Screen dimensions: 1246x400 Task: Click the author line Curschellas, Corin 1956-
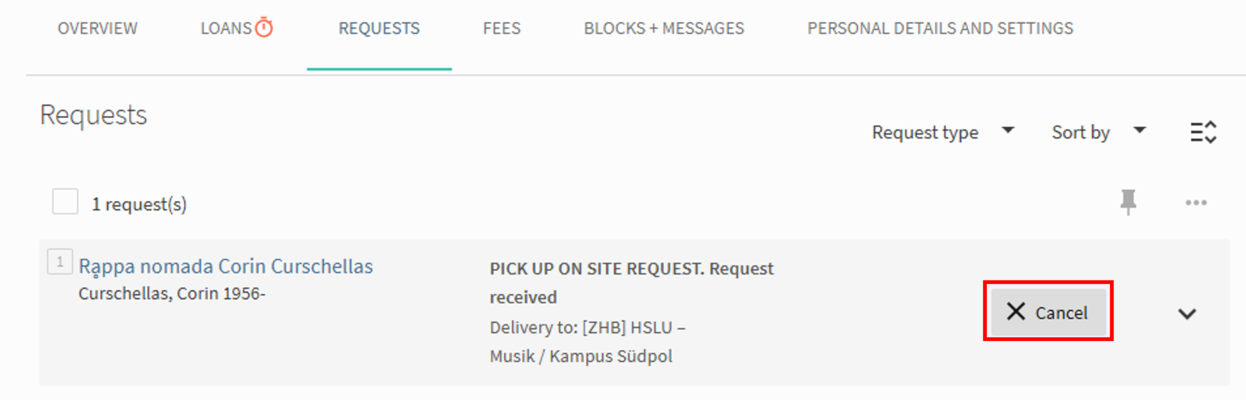172,294
